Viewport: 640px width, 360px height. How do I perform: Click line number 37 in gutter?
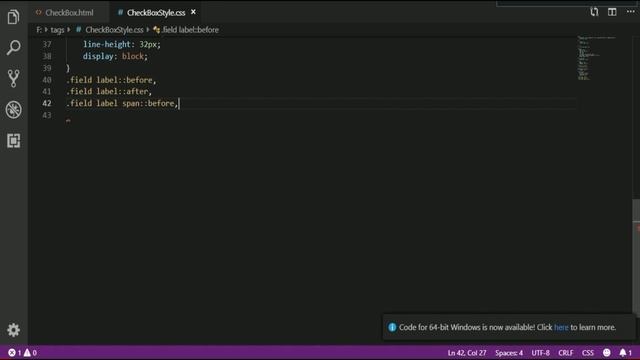tap(47, 44)
